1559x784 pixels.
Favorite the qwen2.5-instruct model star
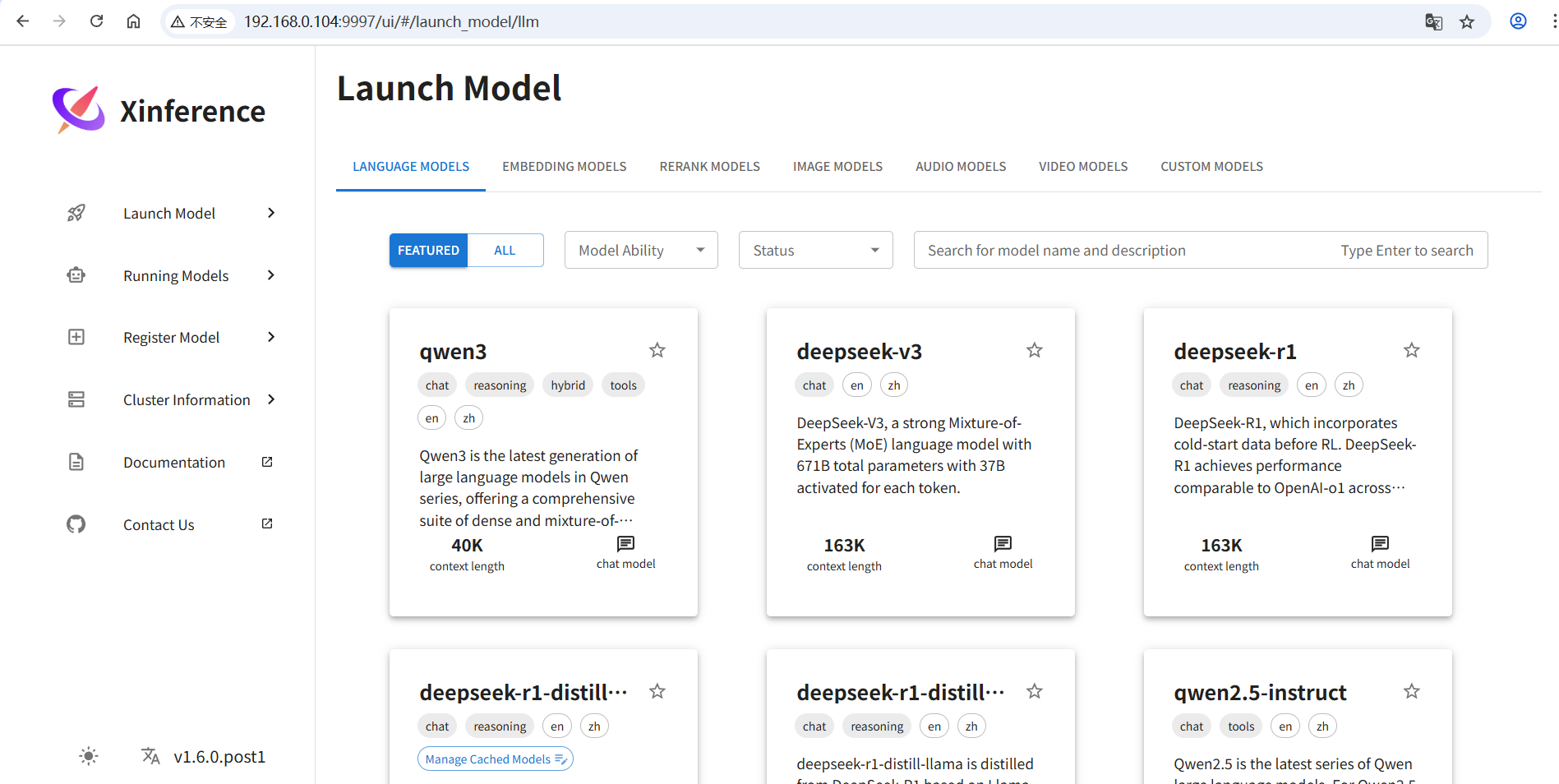pyautogui.click(x=1412, y=691)
